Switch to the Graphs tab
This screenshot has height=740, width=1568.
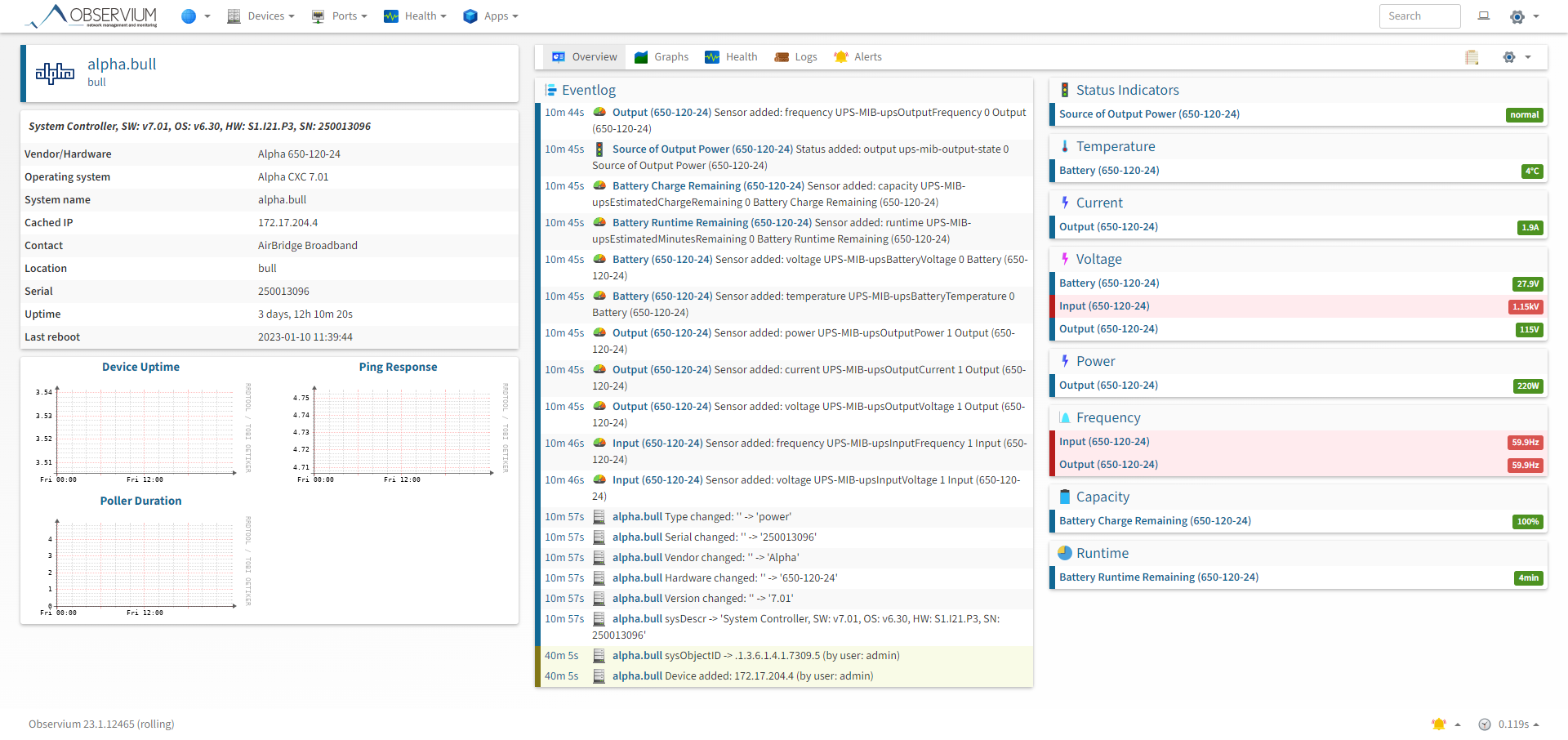661,57
